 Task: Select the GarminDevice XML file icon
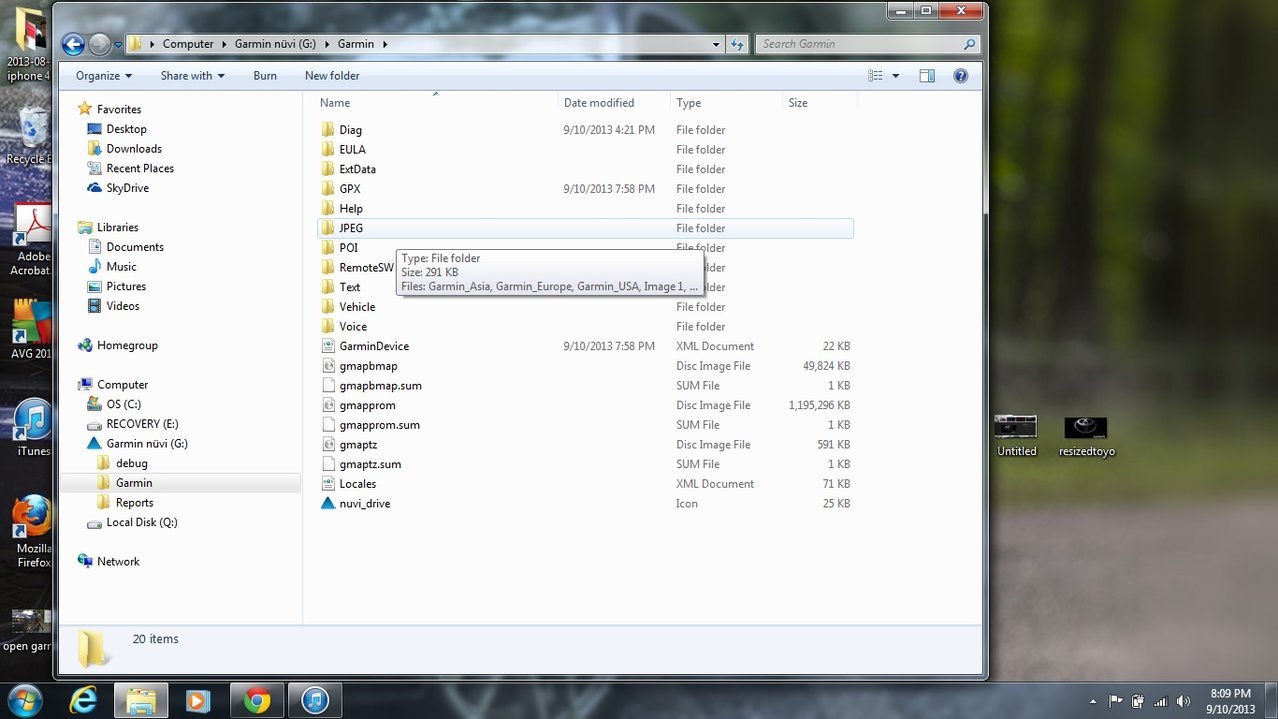tap(328, 346)
